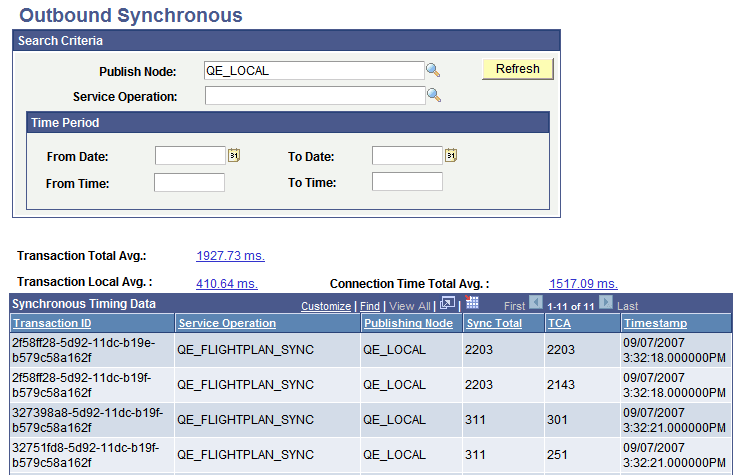This screenshot has height=475, width=740.
Task: Focus the To Time field
Action: coord(407,182)
